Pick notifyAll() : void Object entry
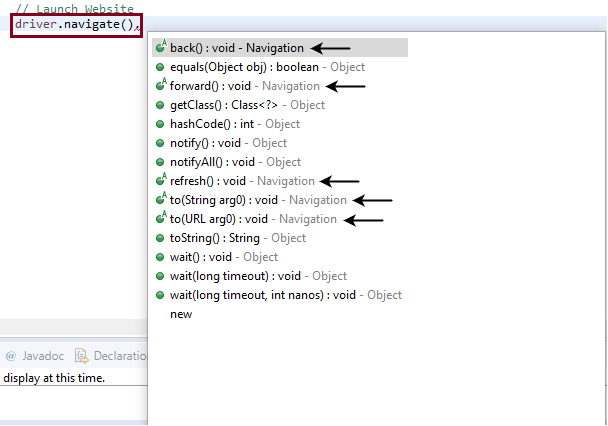This screenshot has height=426, width=608. click(x=235, y=162)
